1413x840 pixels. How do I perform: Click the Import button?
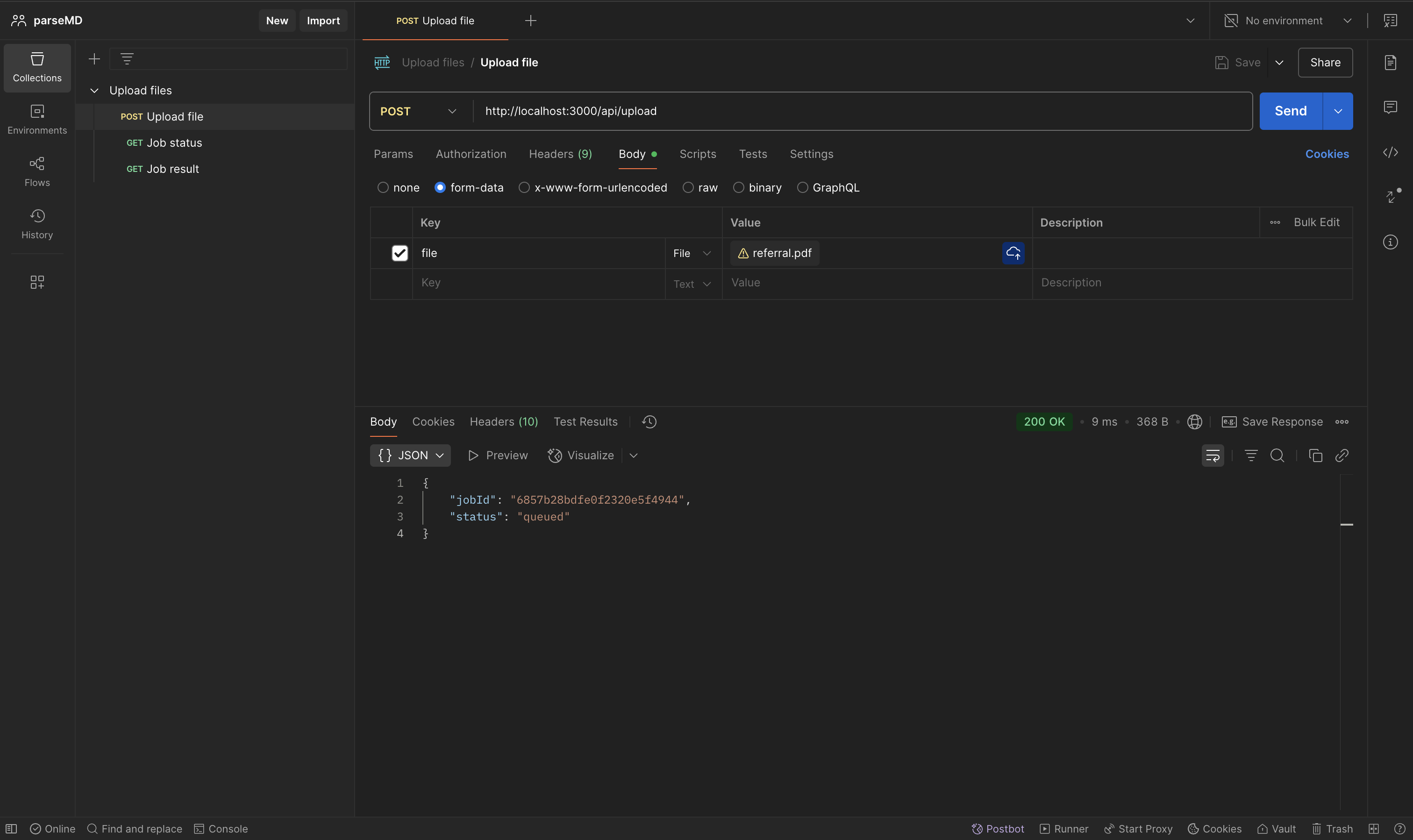(323, 21)
